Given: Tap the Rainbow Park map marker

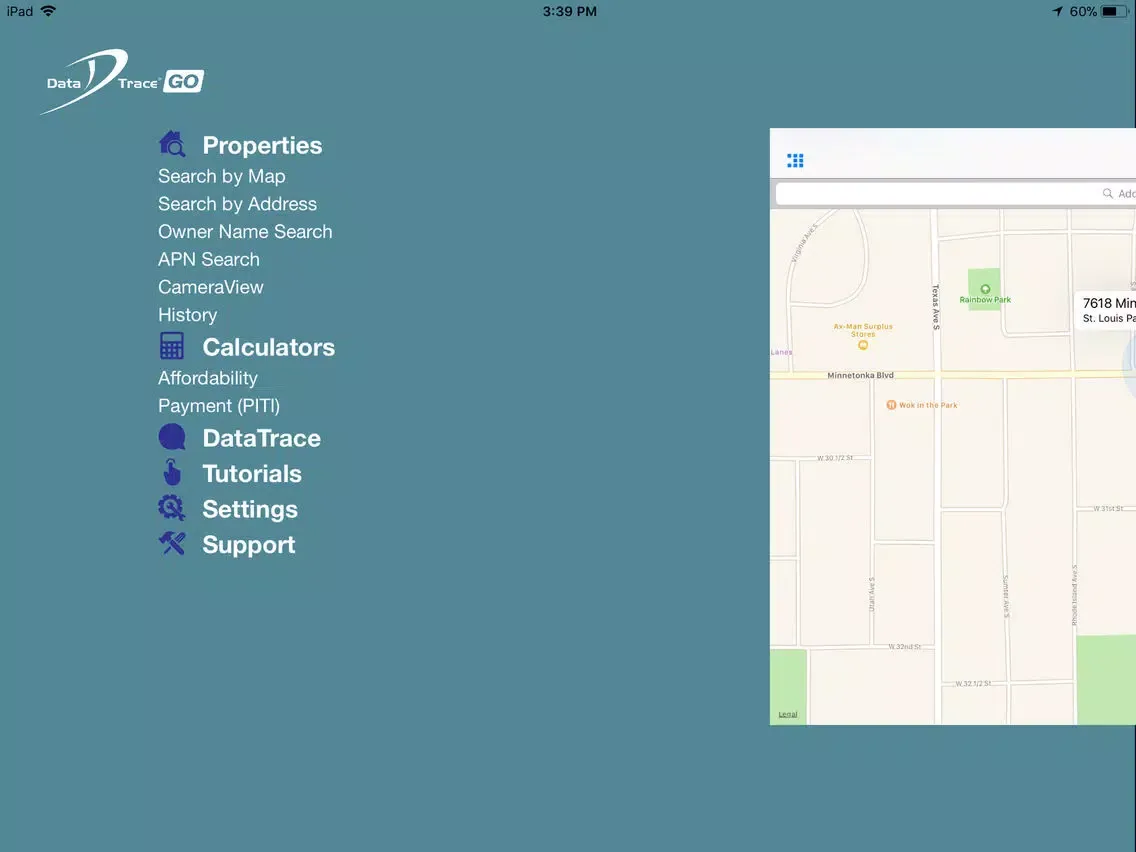Looking at the screenshot, I should coord(985,289).
